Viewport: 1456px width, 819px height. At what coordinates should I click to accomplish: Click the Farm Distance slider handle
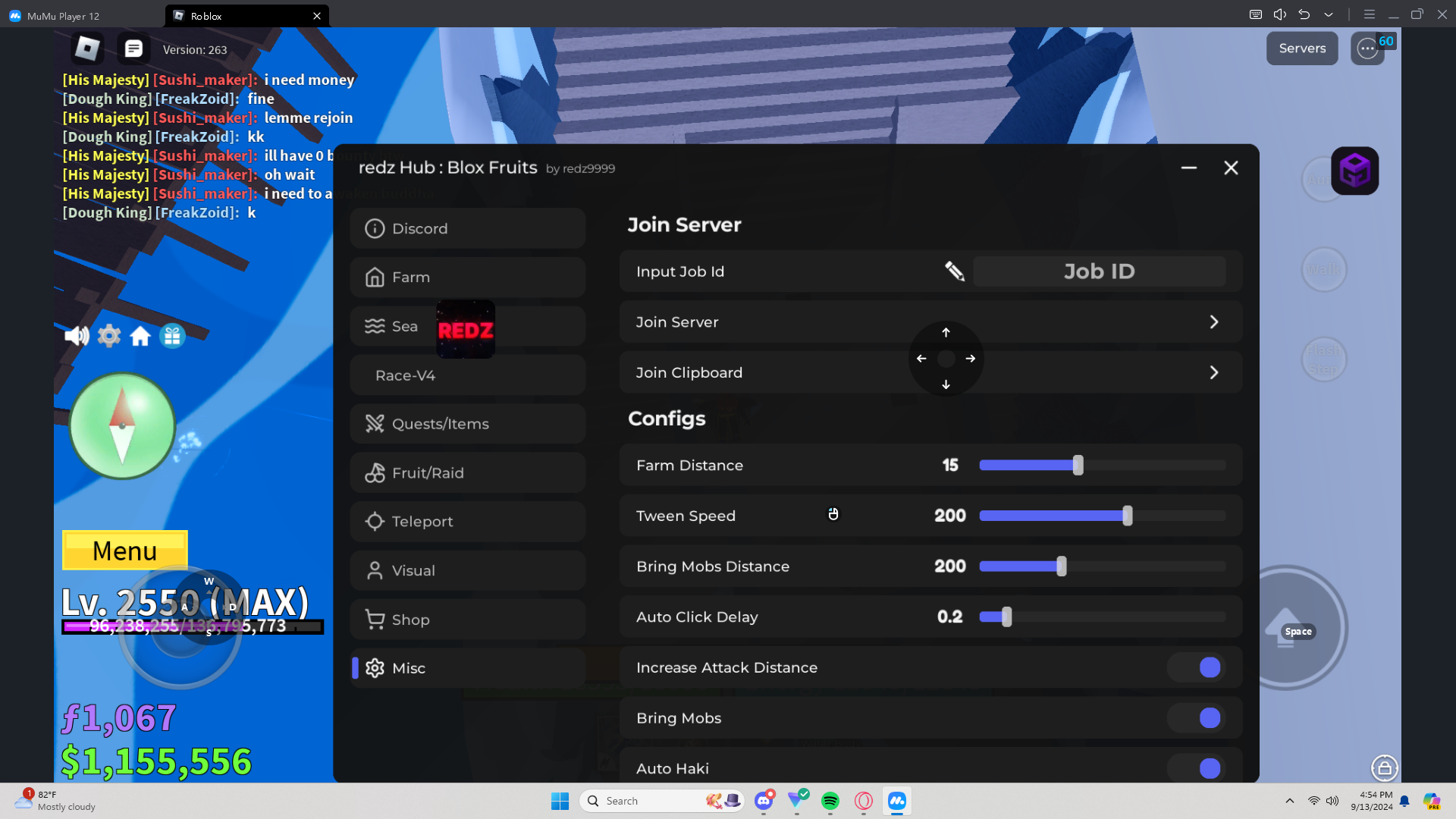point(1078,466)
